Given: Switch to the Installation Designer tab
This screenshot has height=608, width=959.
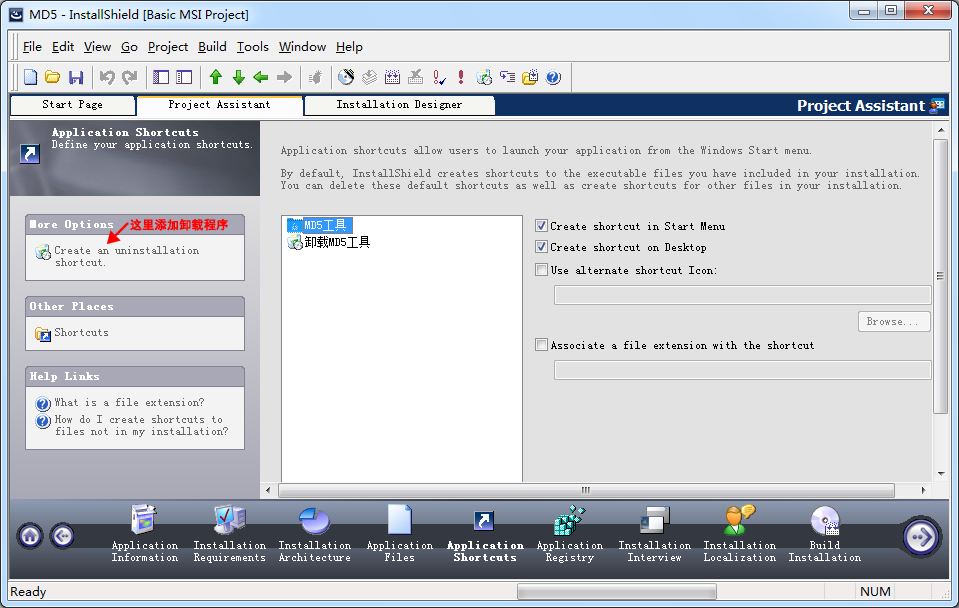Looking at the screenshot, I should point(399,105).
